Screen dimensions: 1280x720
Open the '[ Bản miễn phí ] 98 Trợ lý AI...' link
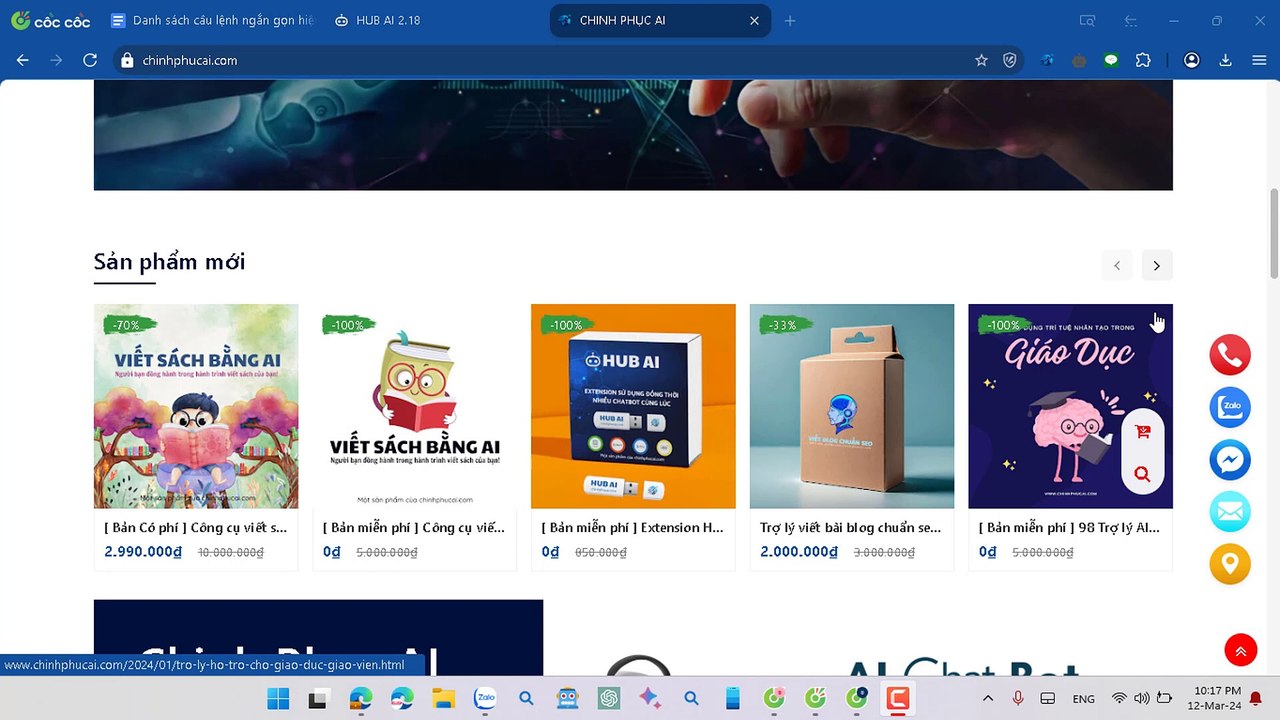(x=1069, y=527)
